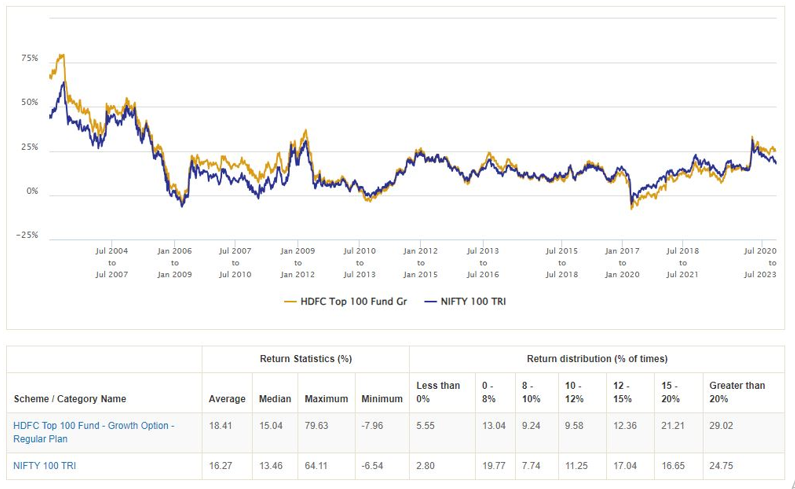
Task: Click the Jul 2004 to Jul 2007 axis label
Action: tap(112, 263)
